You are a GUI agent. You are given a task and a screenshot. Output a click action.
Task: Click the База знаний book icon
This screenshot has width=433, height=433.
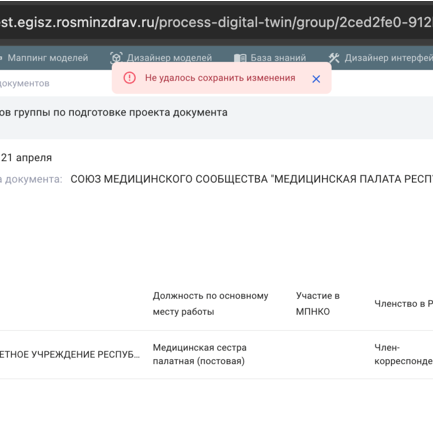[240, 58]
